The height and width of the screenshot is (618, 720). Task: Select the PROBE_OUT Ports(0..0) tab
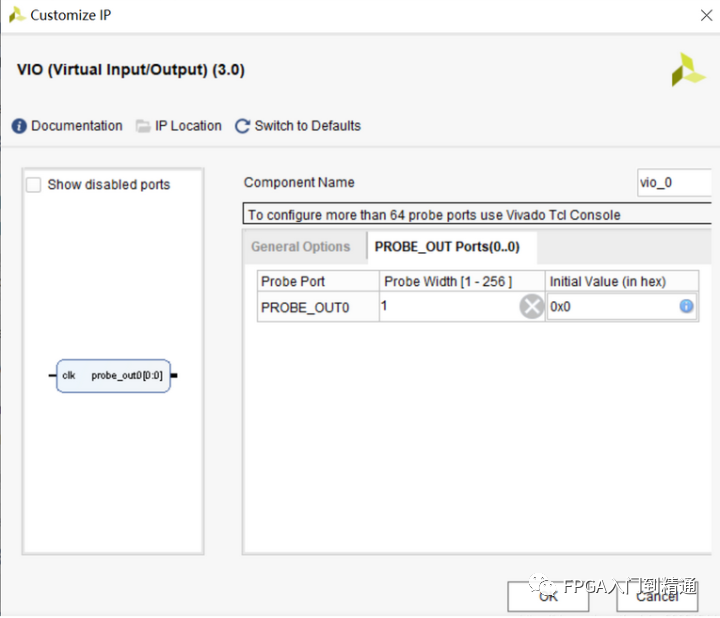click(447, 247)
